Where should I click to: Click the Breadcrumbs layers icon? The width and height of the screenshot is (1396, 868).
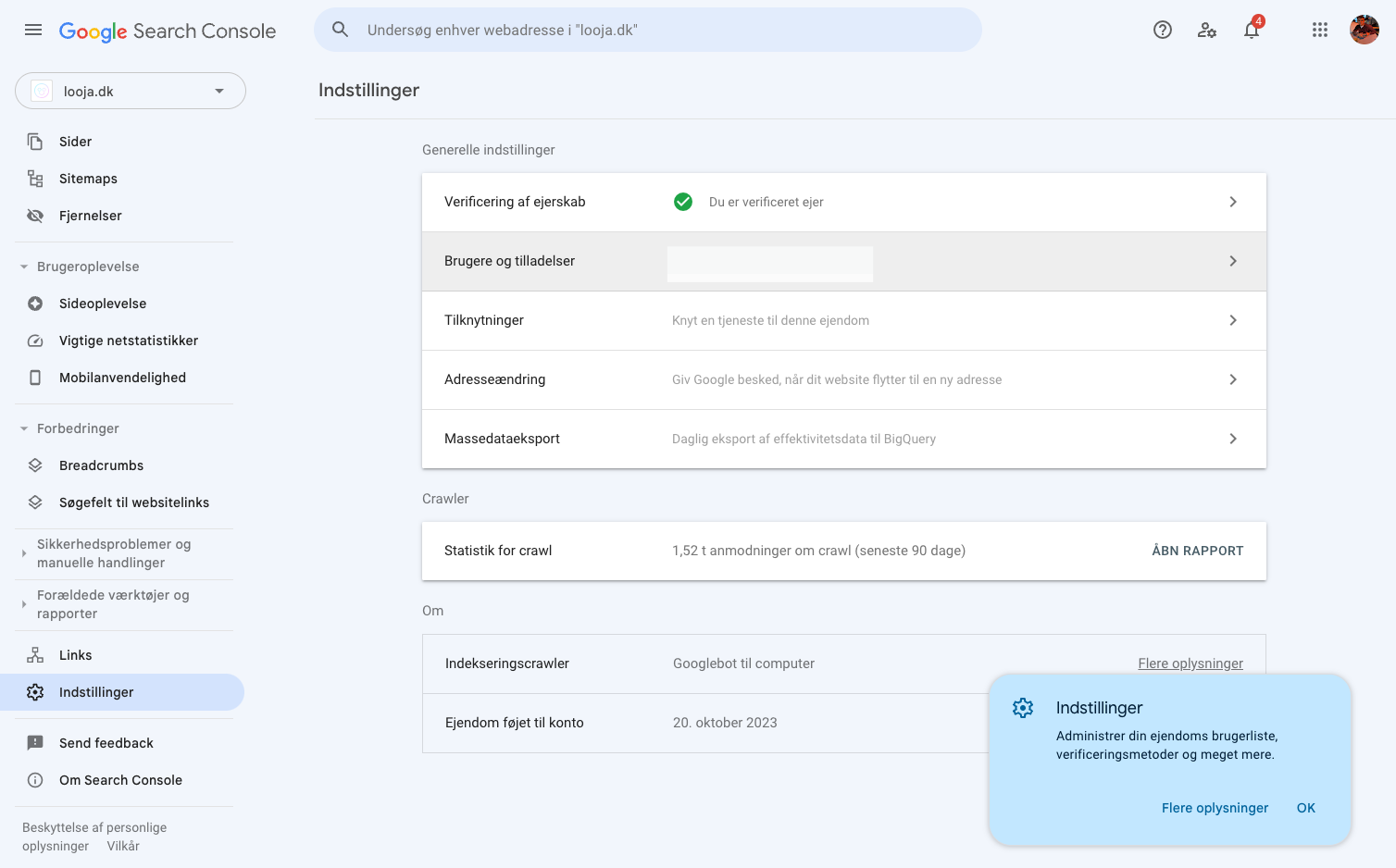tap(35, 465)
